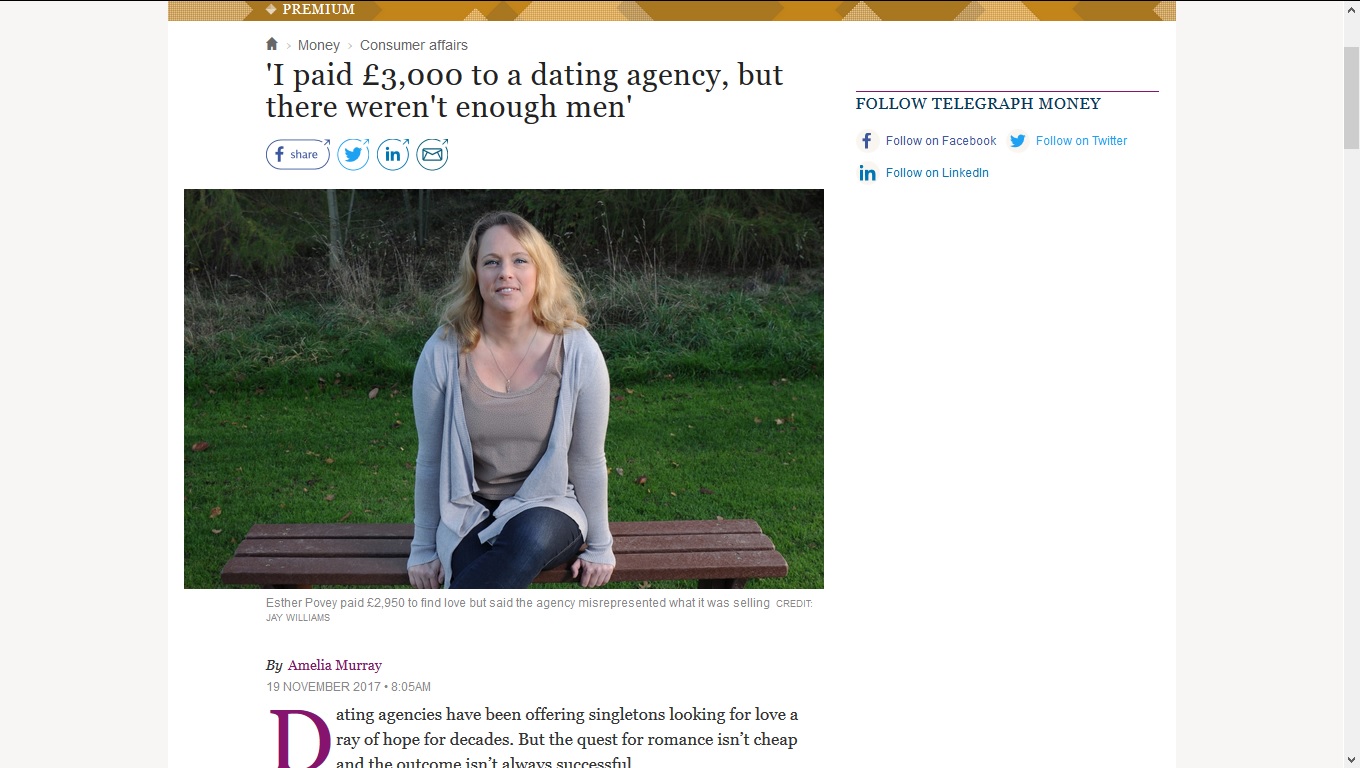Open the Money breadcrumb section
This screenshot has width=1360, height=768.
(319, 45)
